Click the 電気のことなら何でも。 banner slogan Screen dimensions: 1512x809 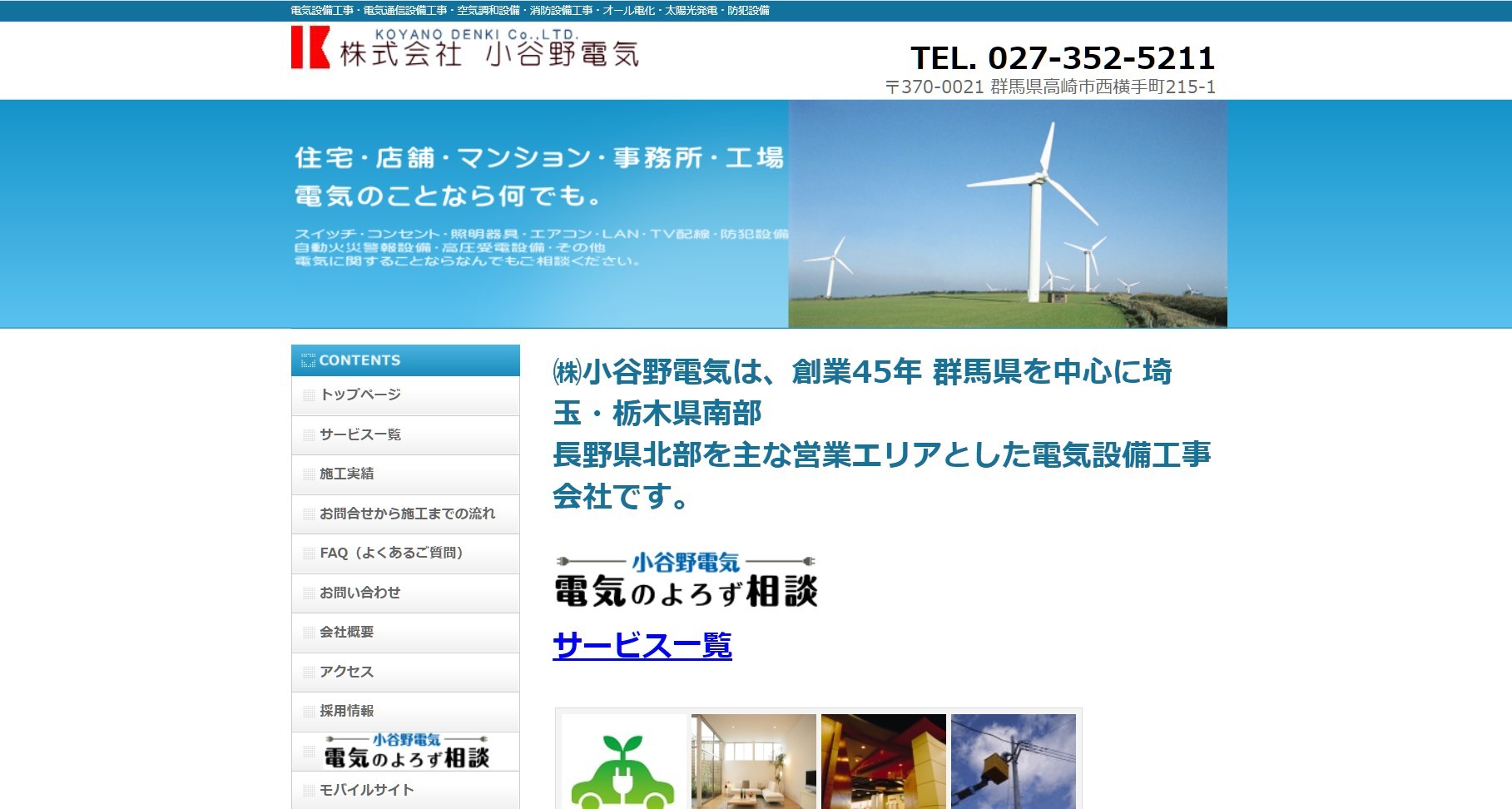coord(448,196)
